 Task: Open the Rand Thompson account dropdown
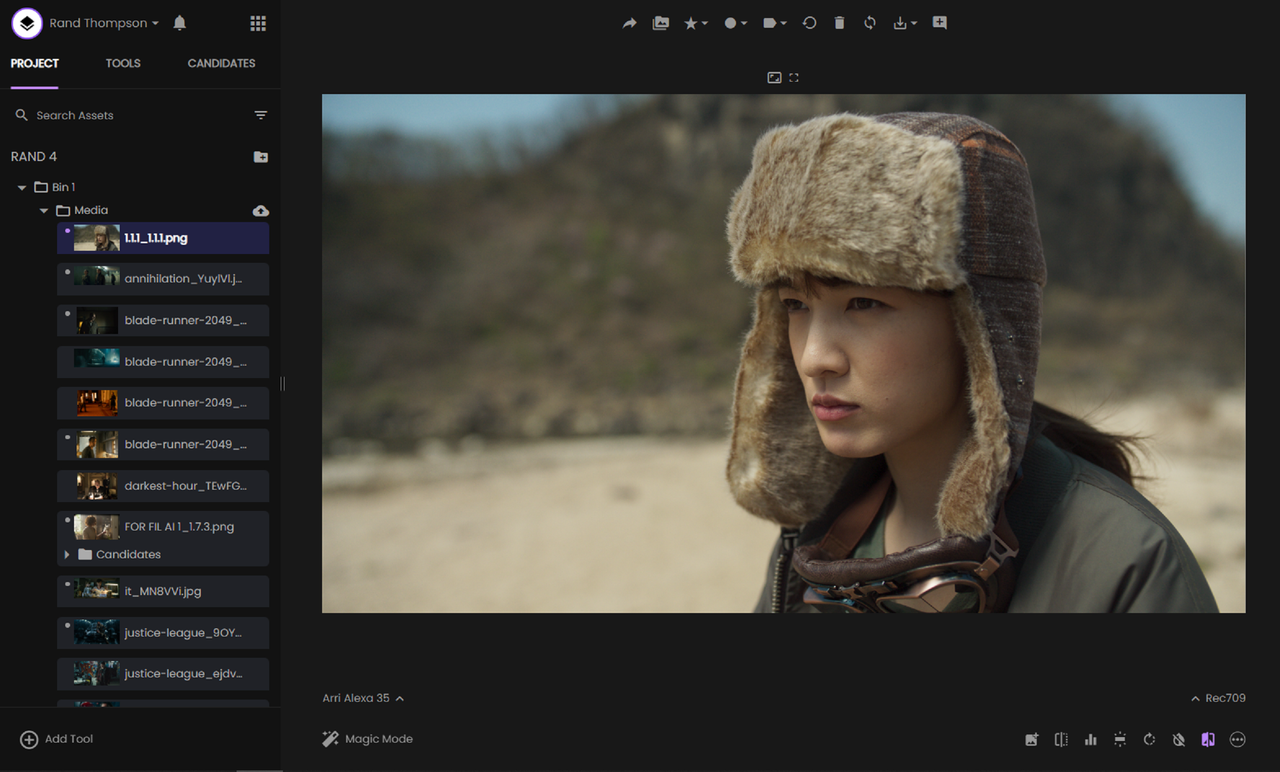coord(104,23)
